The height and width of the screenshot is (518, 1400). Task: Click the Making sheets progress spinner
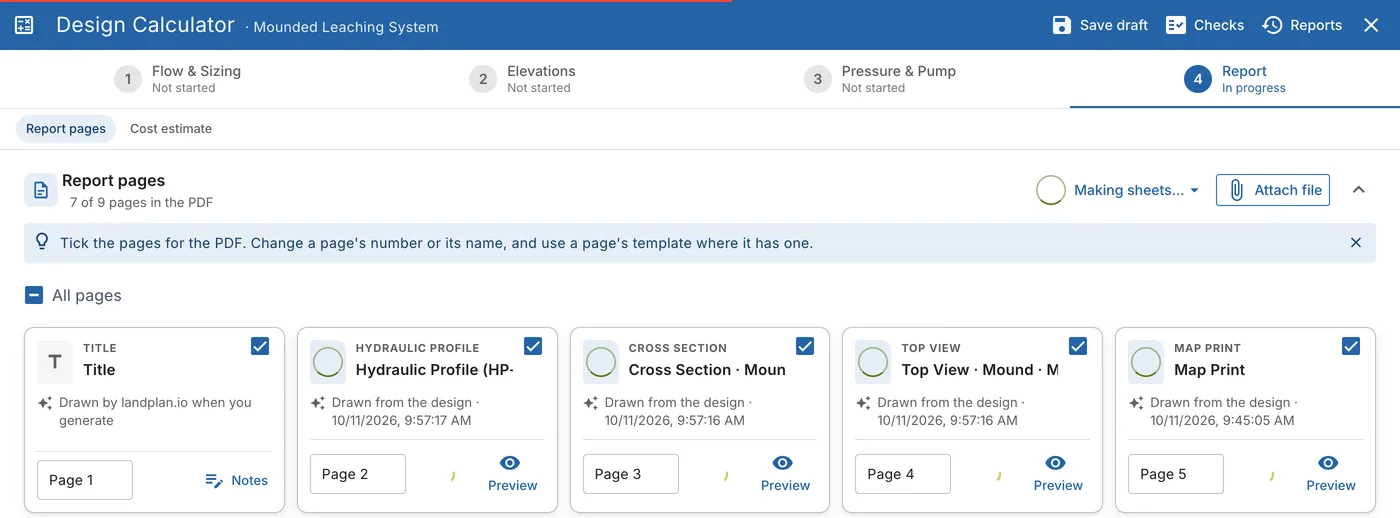tap(1051, 190)
